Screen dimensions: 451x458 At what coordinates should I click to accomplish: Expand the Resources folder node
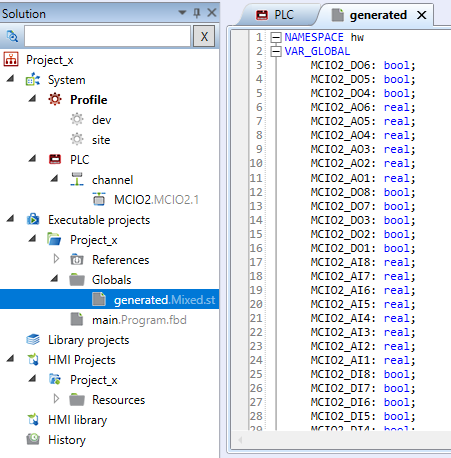click(56, 399)
